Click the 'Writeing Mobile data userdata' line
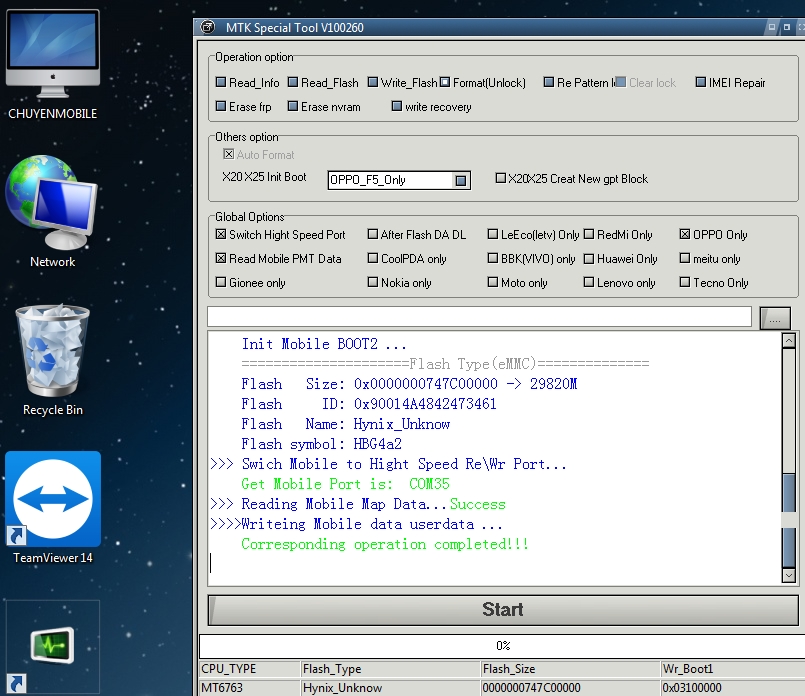This screenshot has width=805, height=696. [356, 524]
